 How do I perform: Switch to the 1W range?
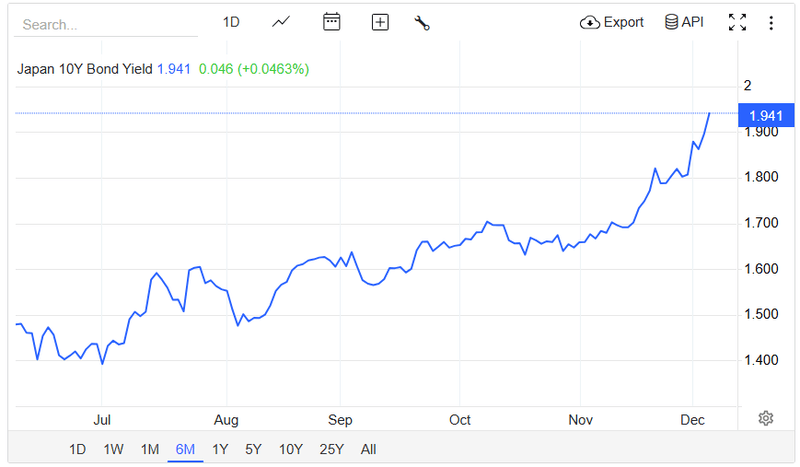114,449
